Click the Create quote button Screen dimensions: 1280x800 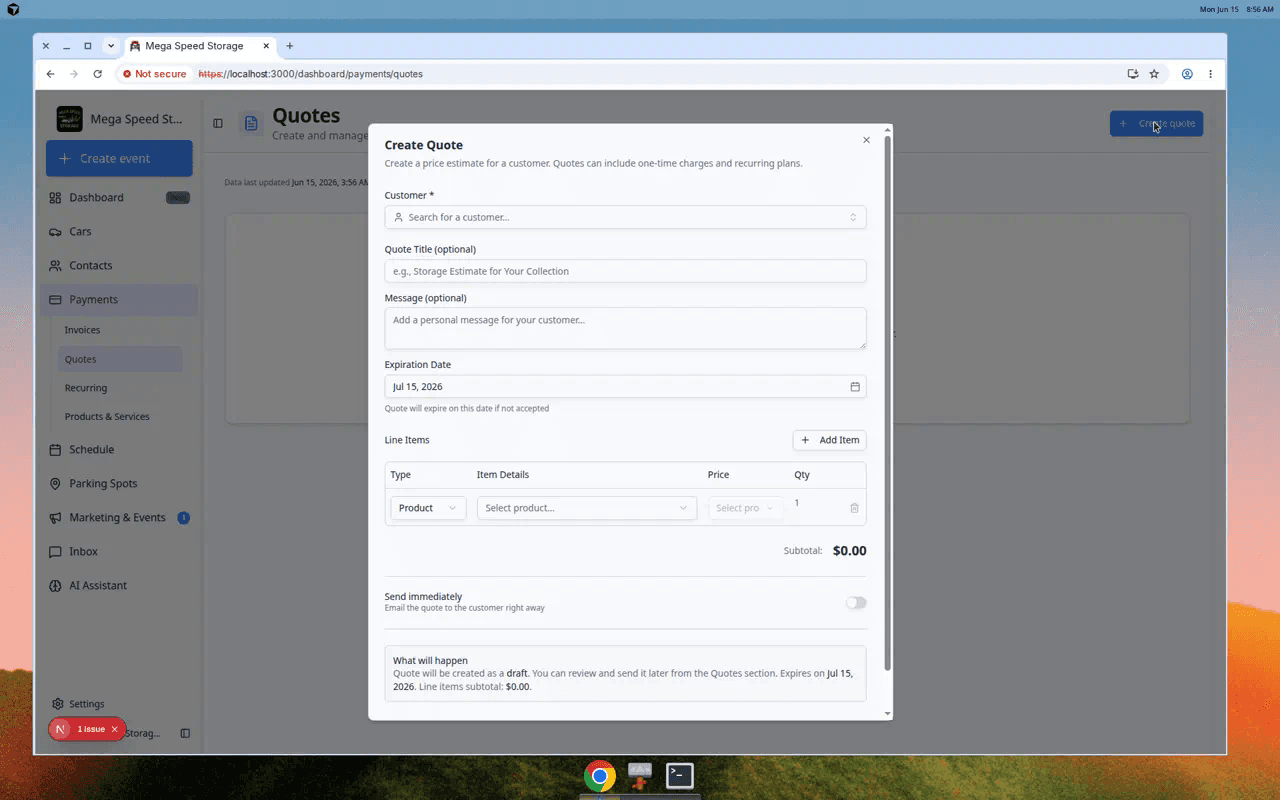click(1156, 124)
